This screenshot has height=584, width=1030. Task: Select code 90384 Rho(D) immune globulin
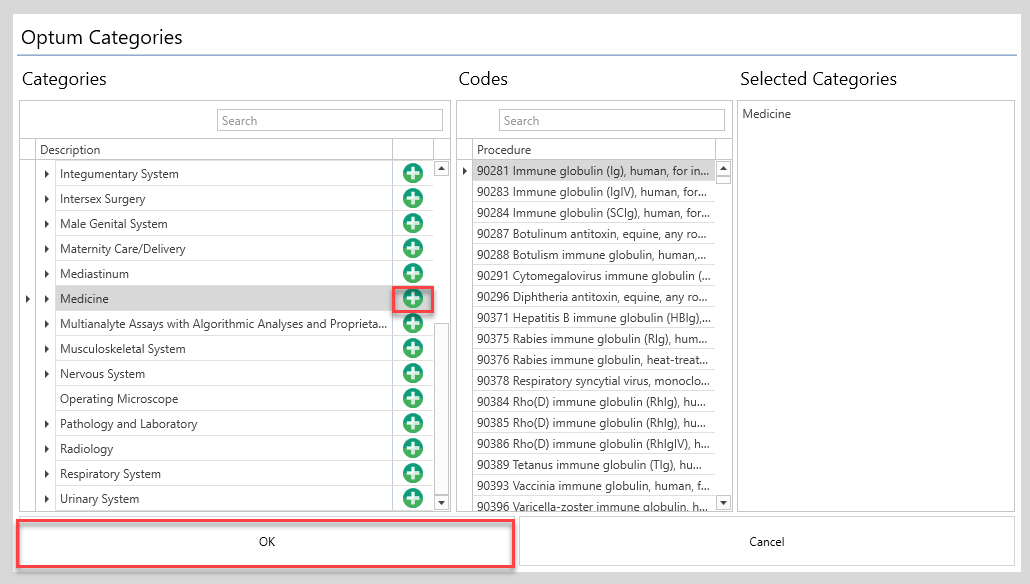tap(593, 402)
